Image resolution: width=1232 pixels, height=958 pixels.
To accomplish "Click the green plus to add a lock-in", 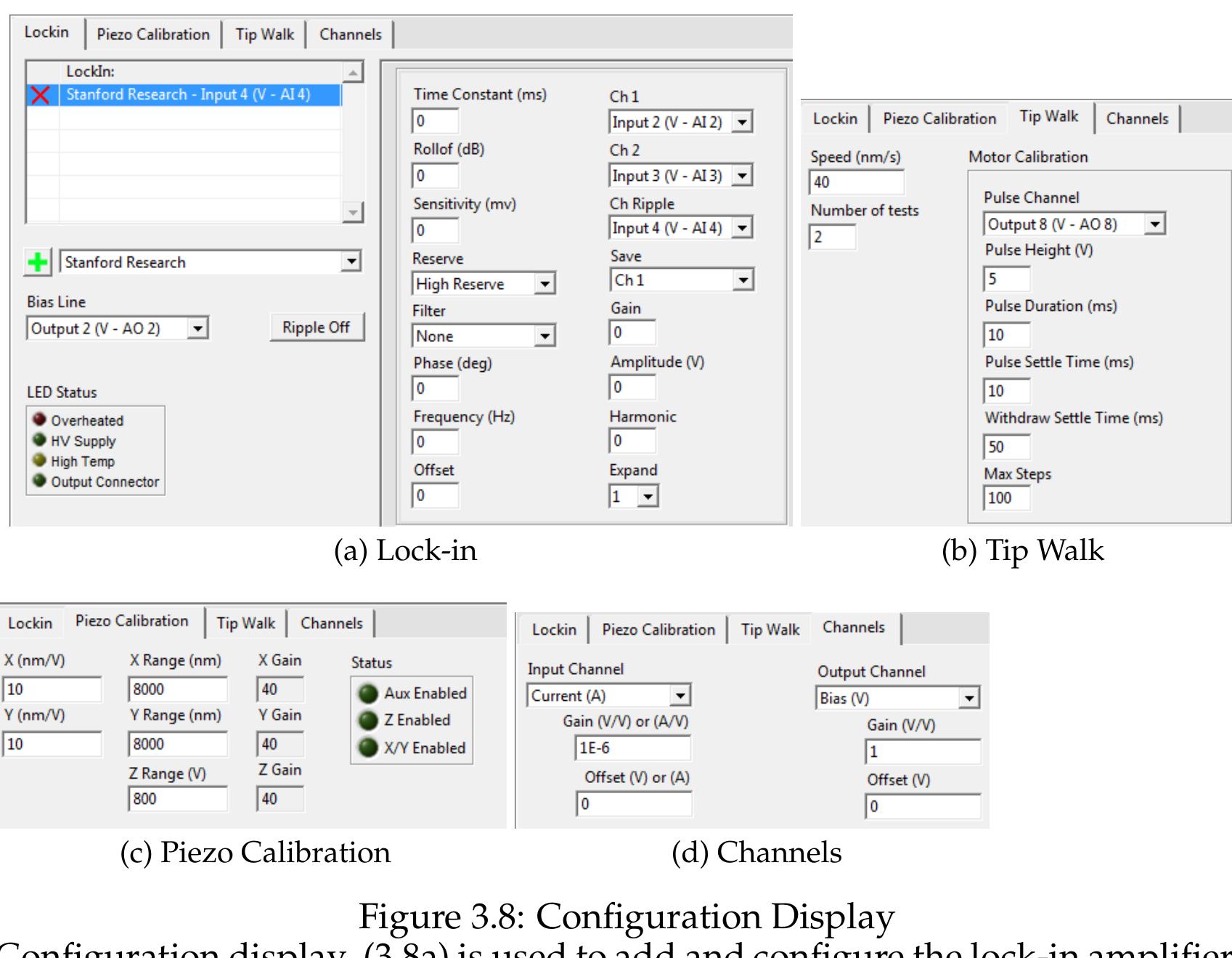I will click(x=38, y=261).
